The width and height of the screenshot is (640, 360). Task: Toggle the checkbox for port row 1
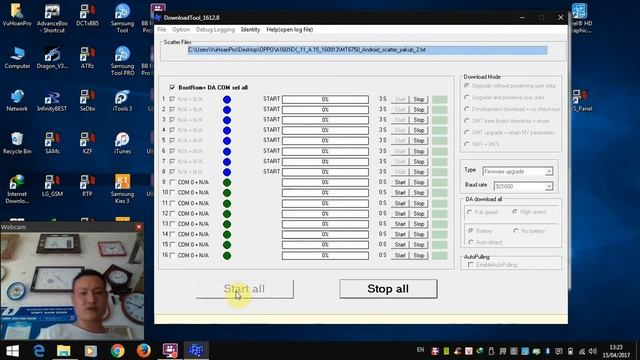[x=172, y=99]
